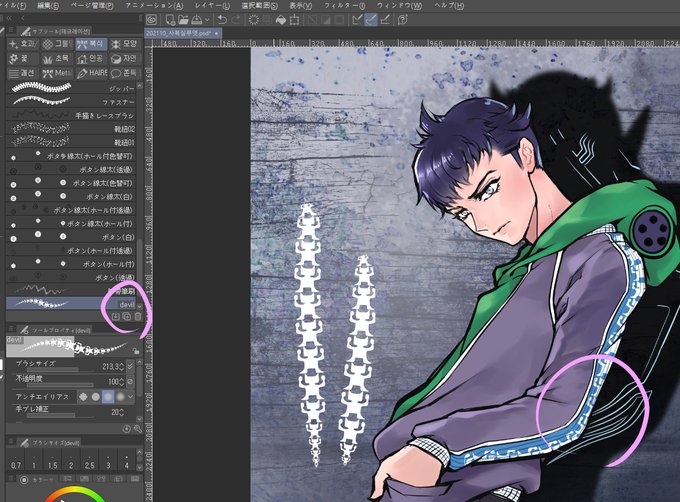
Task: Open the フィルター(I) menu
Action: [x=344, y=6]
